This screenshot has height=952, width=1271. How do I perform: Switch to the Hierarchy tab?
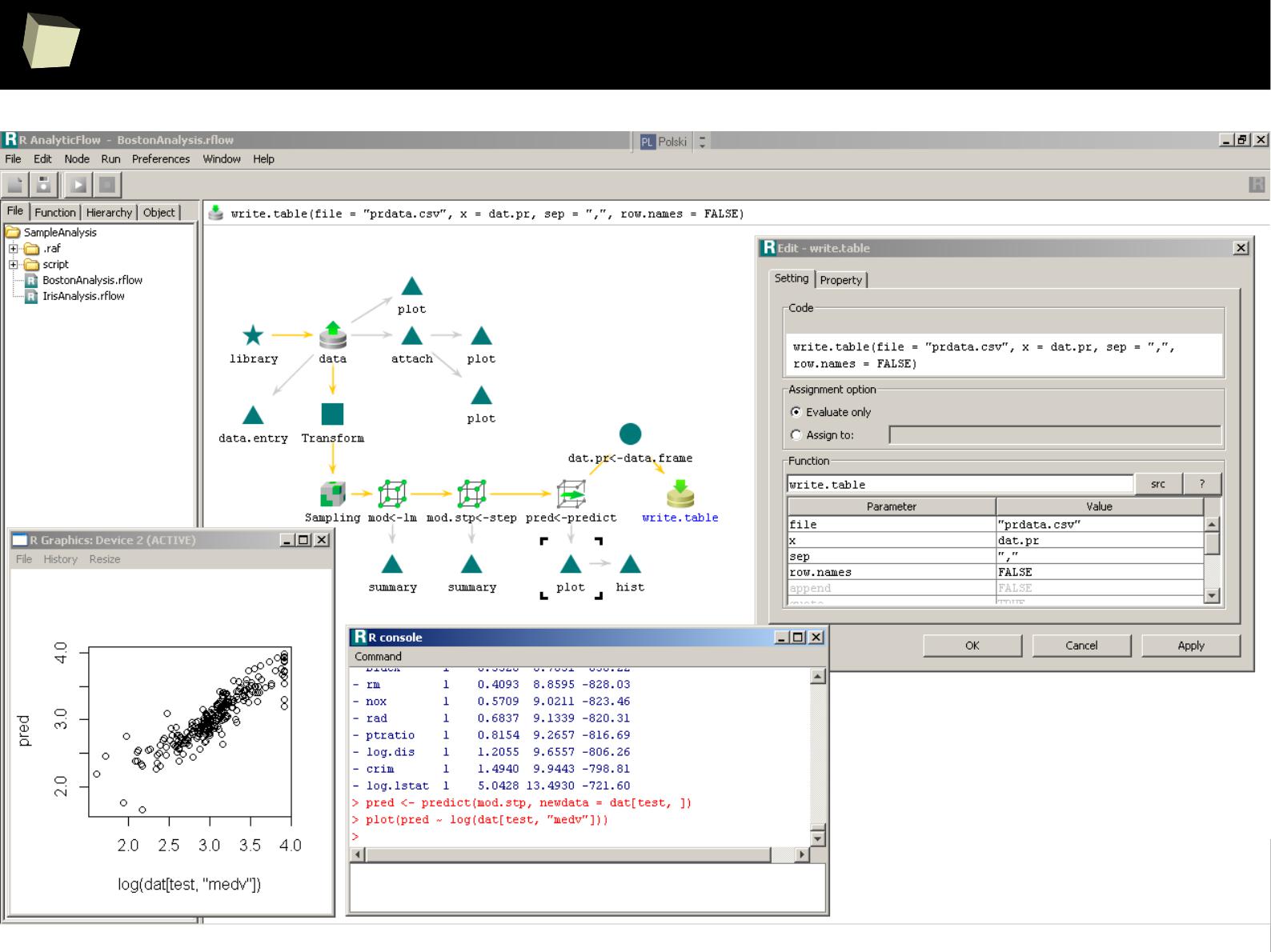click(109, 212)
